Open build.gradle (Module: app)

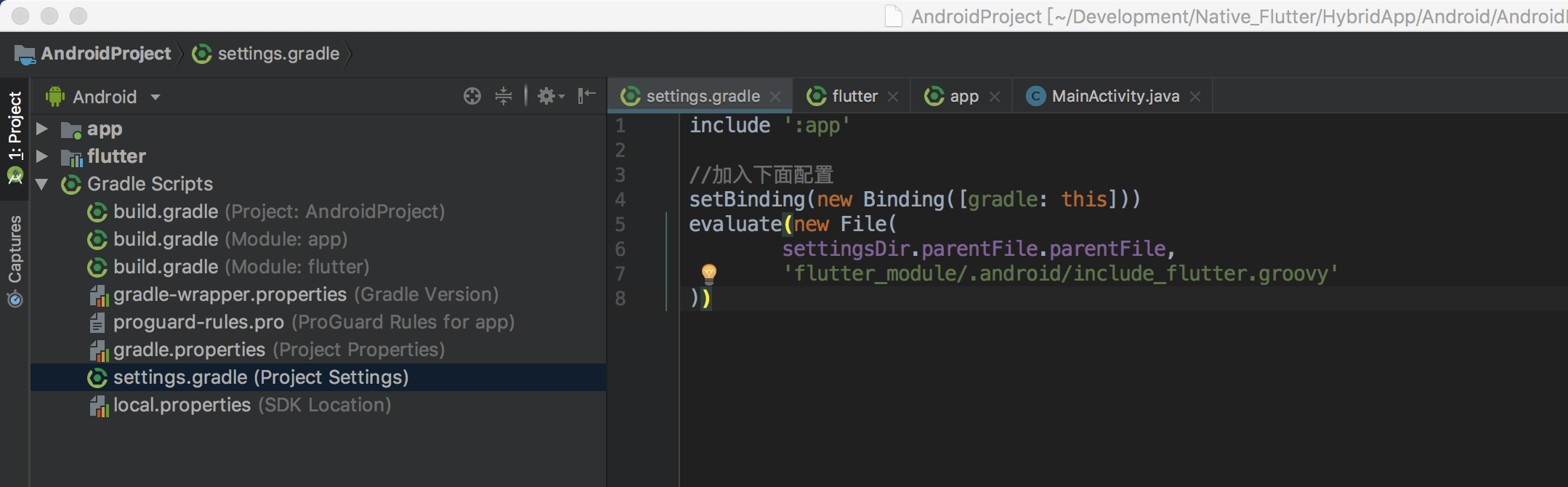click(230, 239)
